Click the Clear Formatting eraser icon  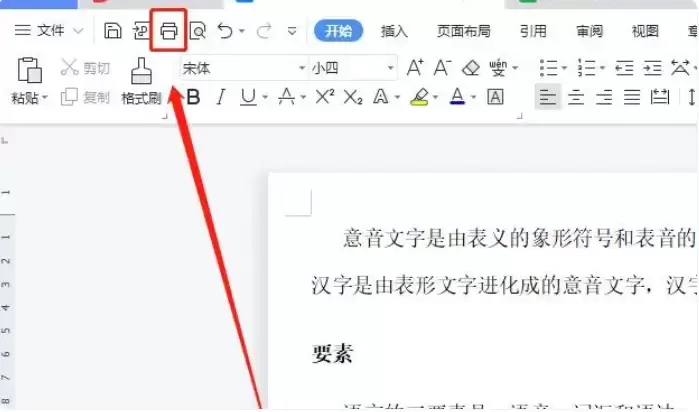click(470, 68)
